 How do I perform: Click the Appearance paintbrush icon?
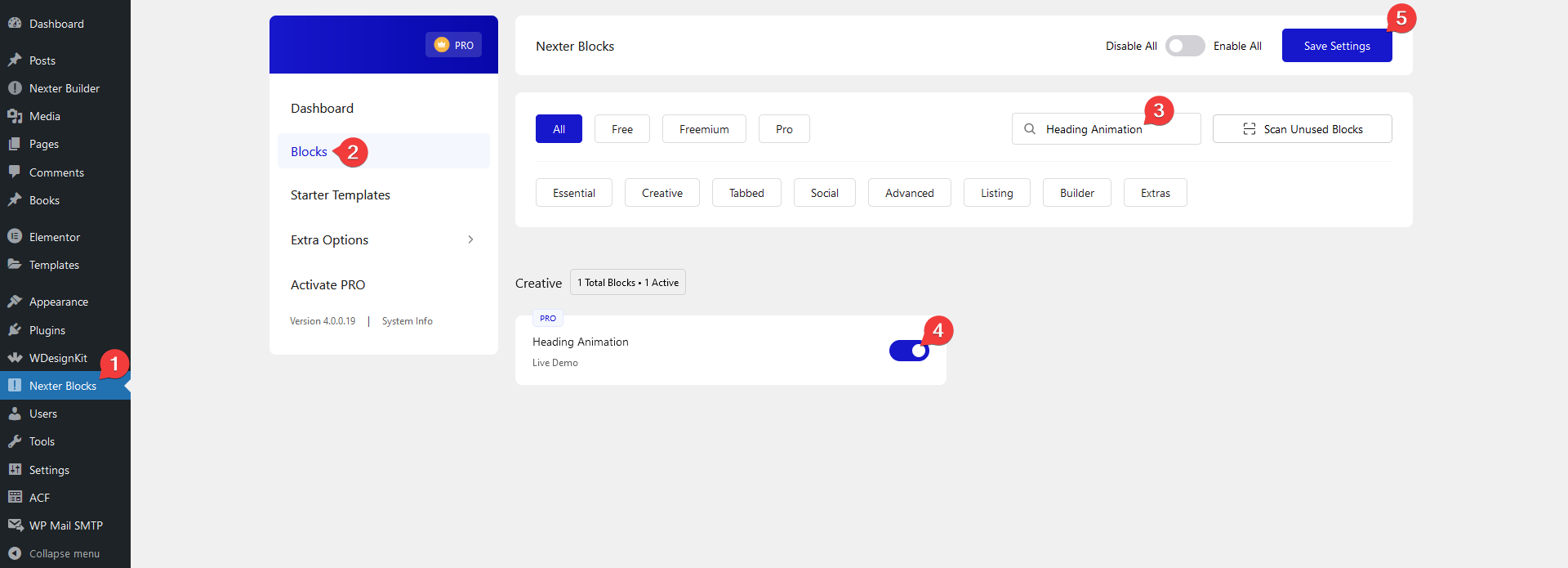(x=15, y=302)
